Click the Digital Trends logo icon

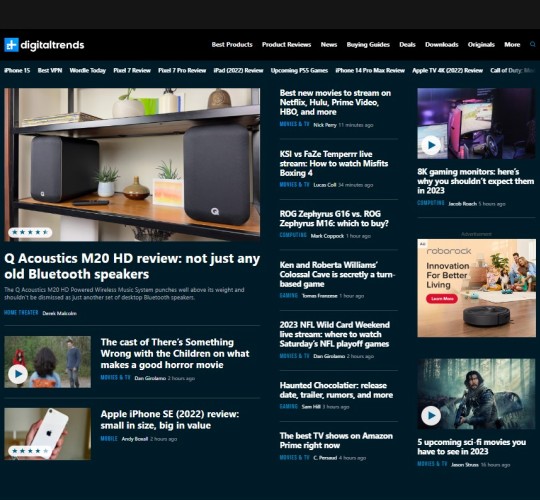pos(11,45)
